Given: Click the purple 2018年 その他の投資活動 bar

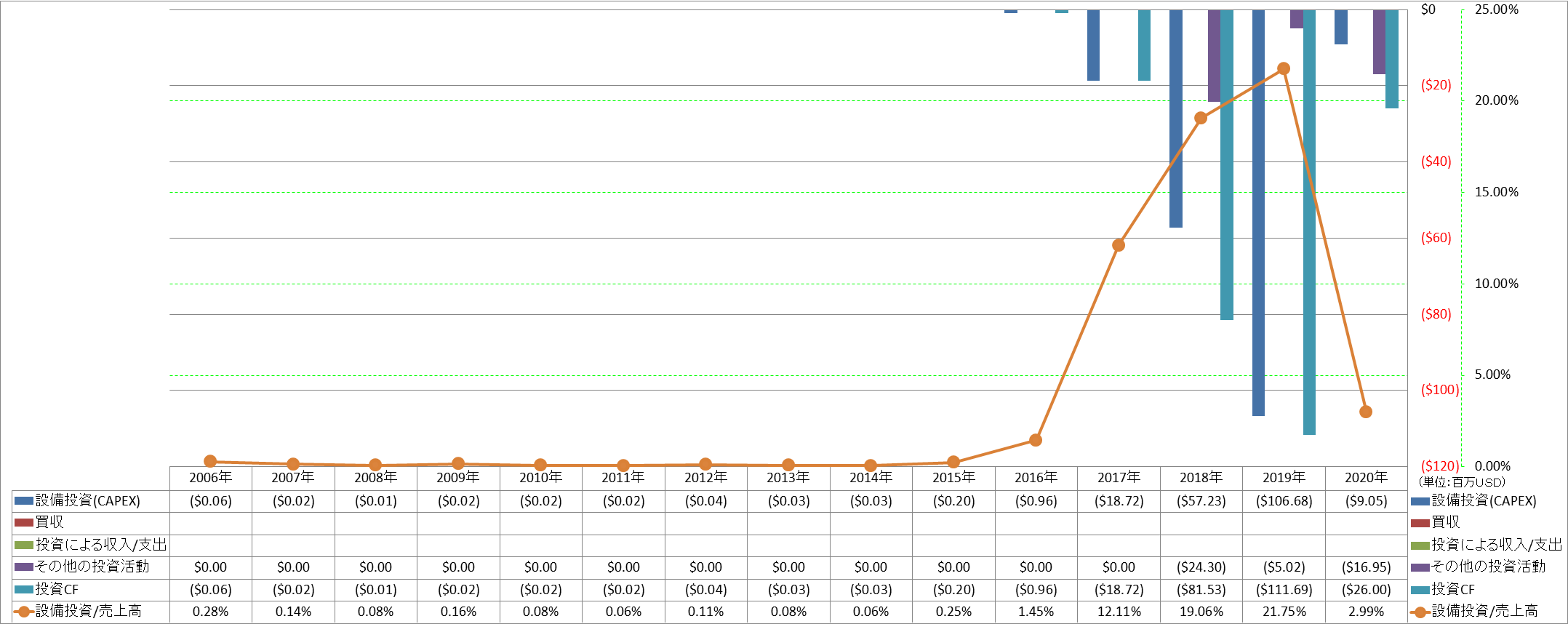Looking at the screenshot, I should click(1214, 55).
